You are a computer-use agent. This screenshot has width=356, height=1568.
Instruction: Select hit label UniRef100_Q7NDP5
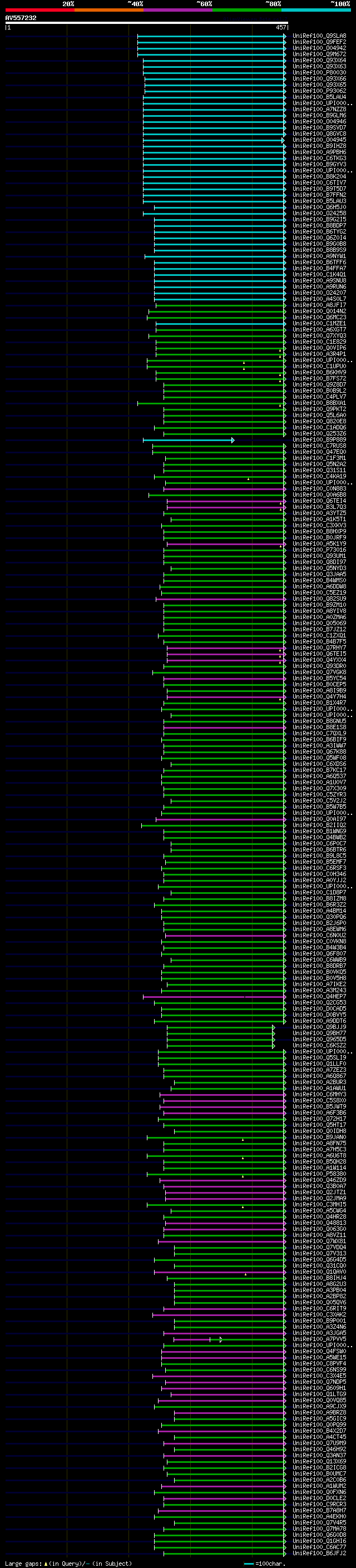(x=319, y=1382)
